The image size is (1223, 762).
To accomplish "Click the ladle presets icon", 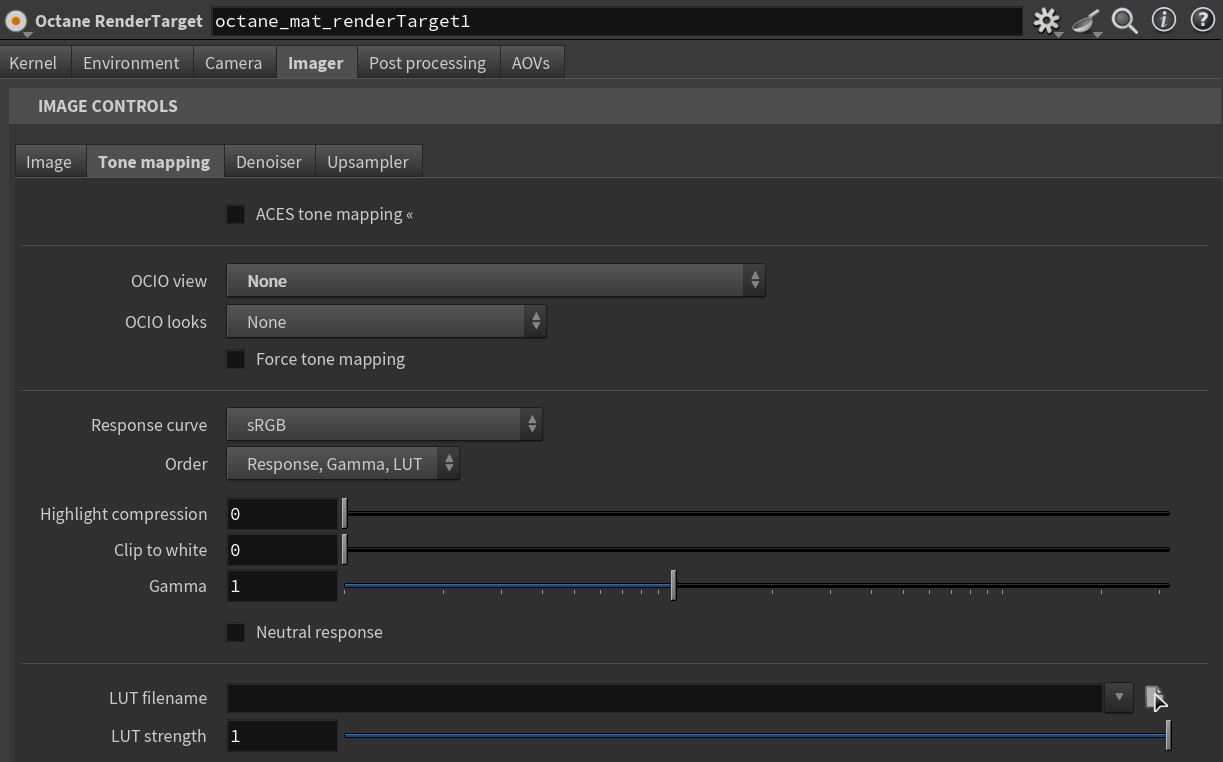I will [1085, 21].
